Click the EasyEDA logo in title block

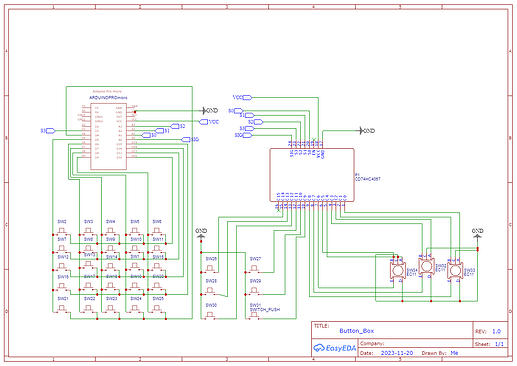click(x=334, y=348)
